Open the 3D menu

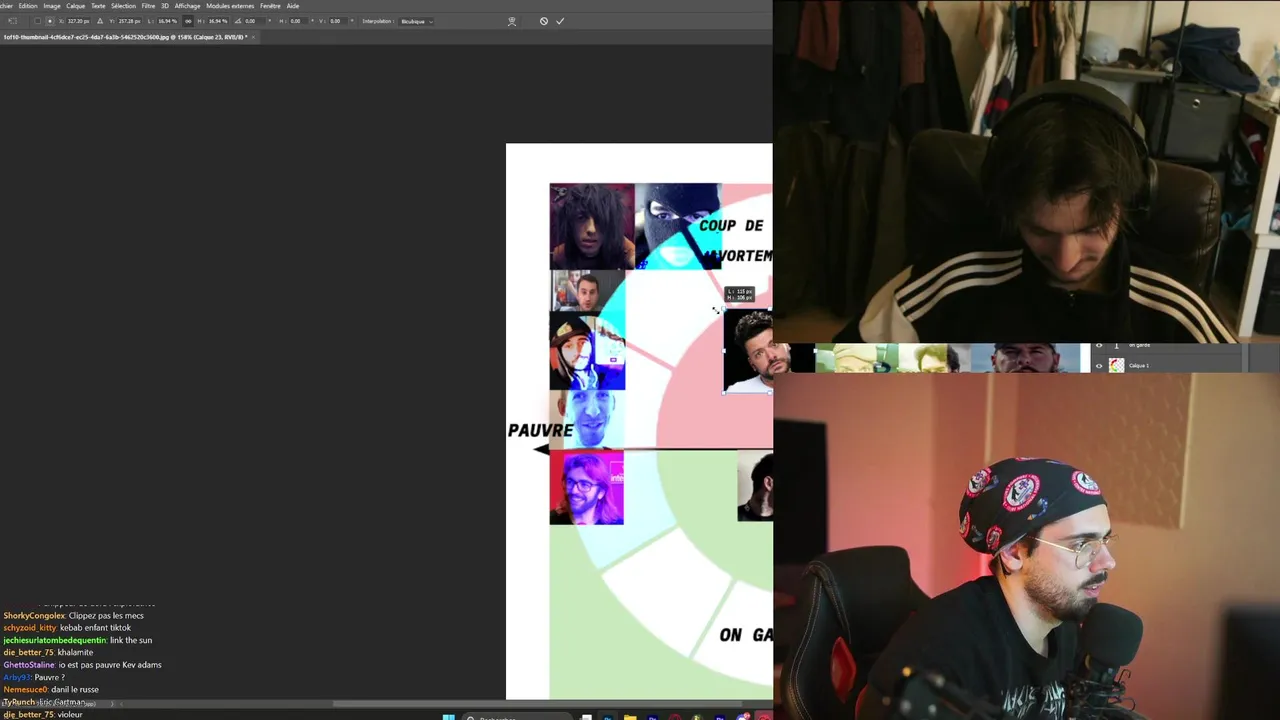click(165, 6)
